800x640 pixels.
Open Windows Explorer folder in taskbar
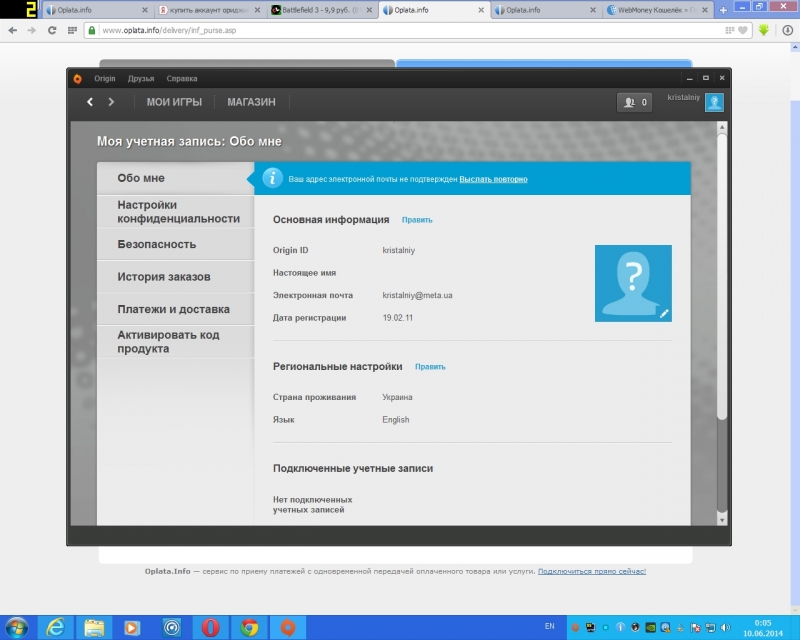[94, 628]
